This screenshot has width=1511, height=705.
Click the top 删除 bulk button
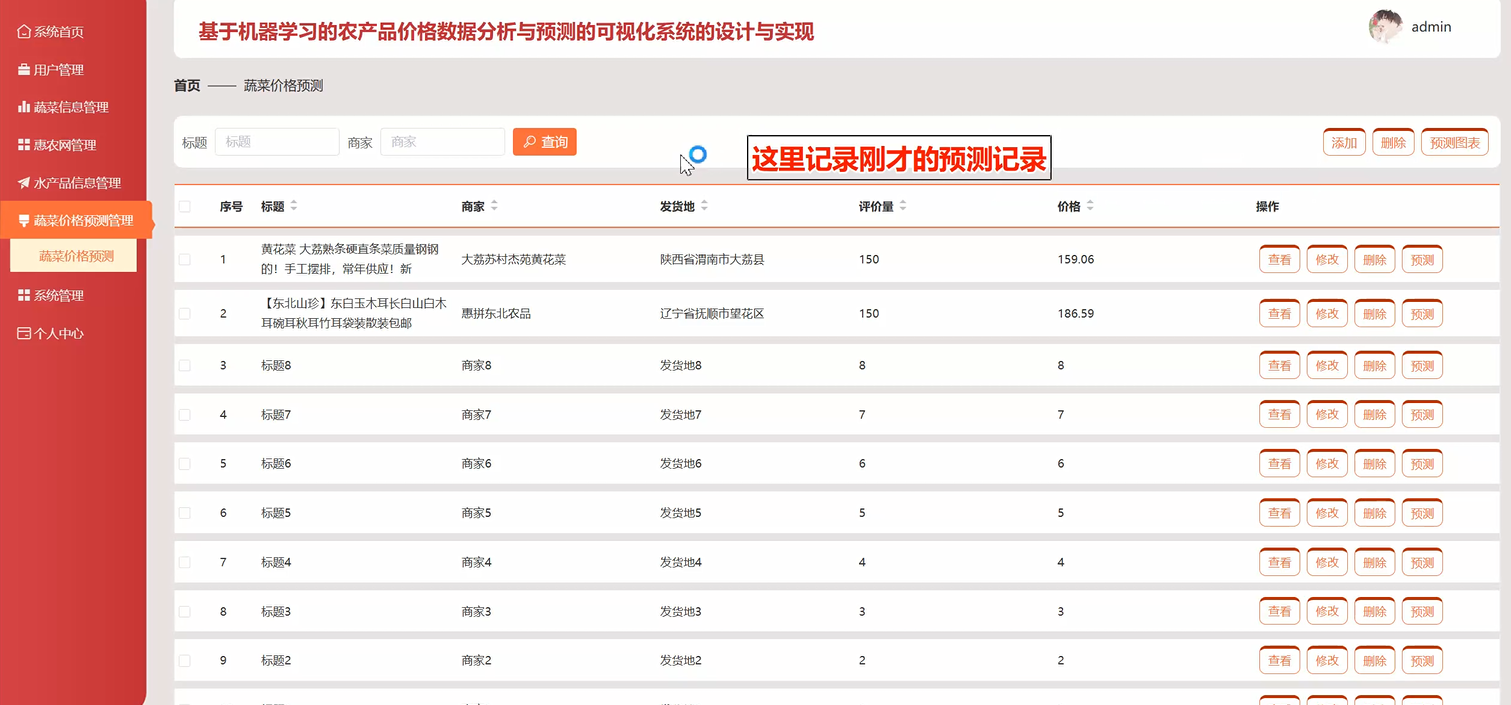1393,143
